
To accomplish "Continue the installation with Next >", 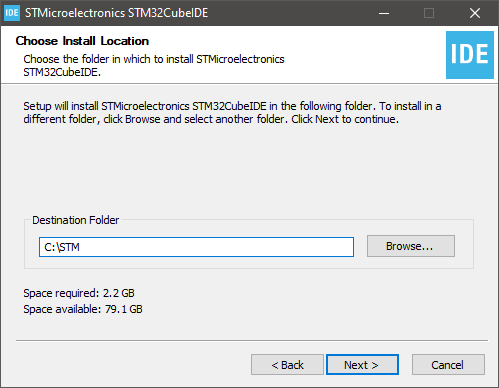I will [362, 365].
